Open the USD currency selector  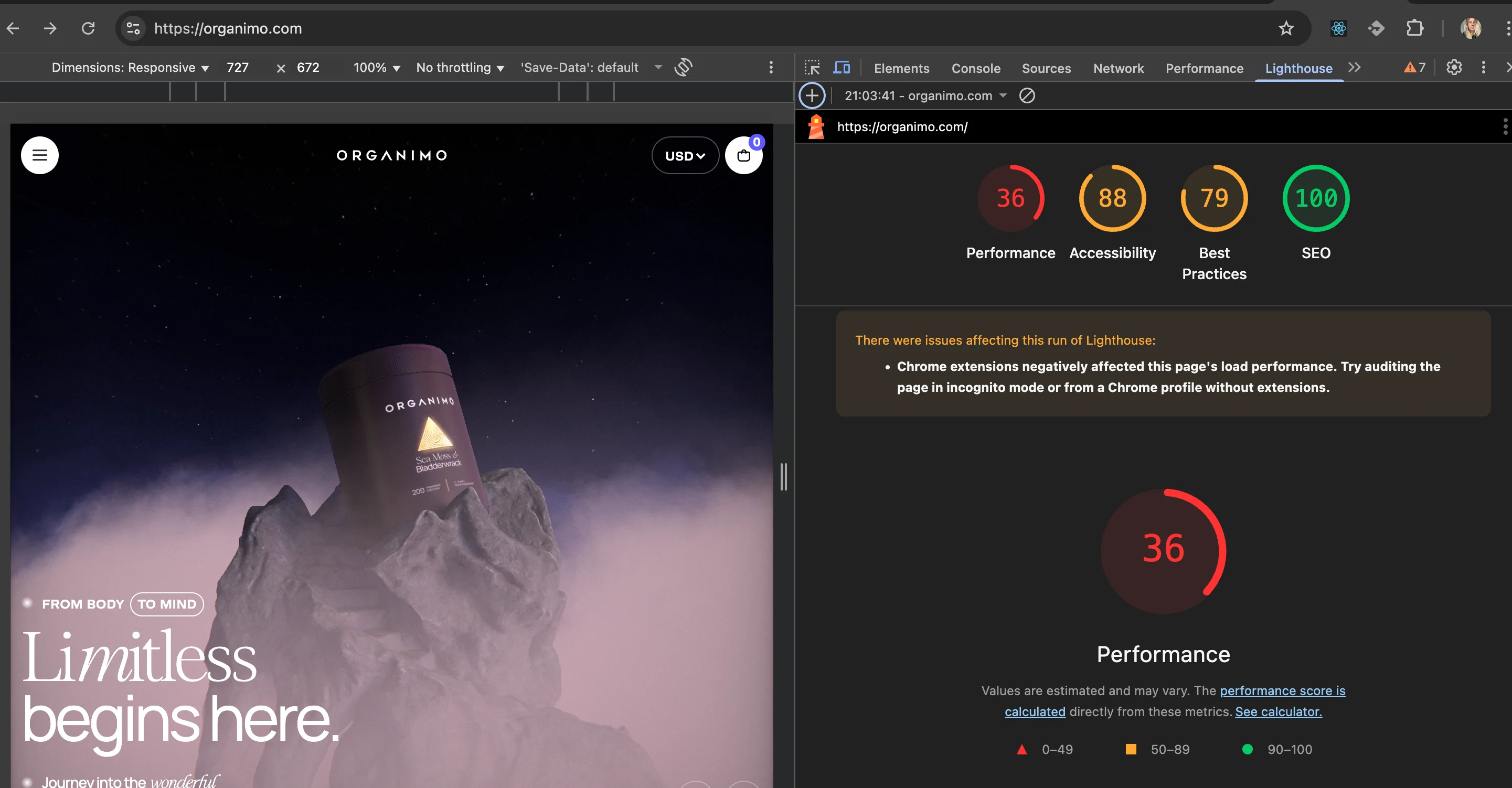[685, 155]
